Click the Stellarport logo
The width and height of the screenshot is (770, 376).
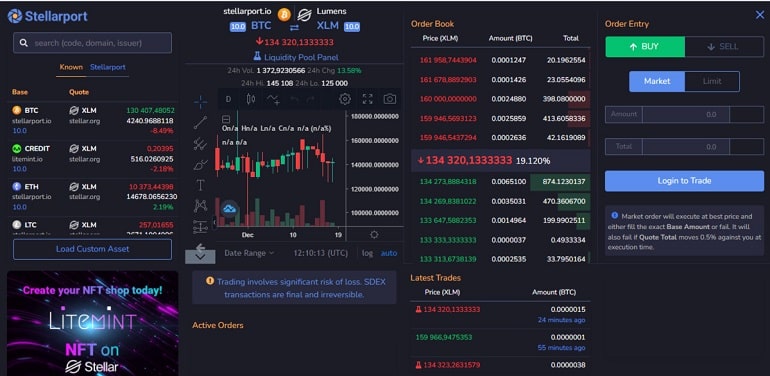coord(47,16)
